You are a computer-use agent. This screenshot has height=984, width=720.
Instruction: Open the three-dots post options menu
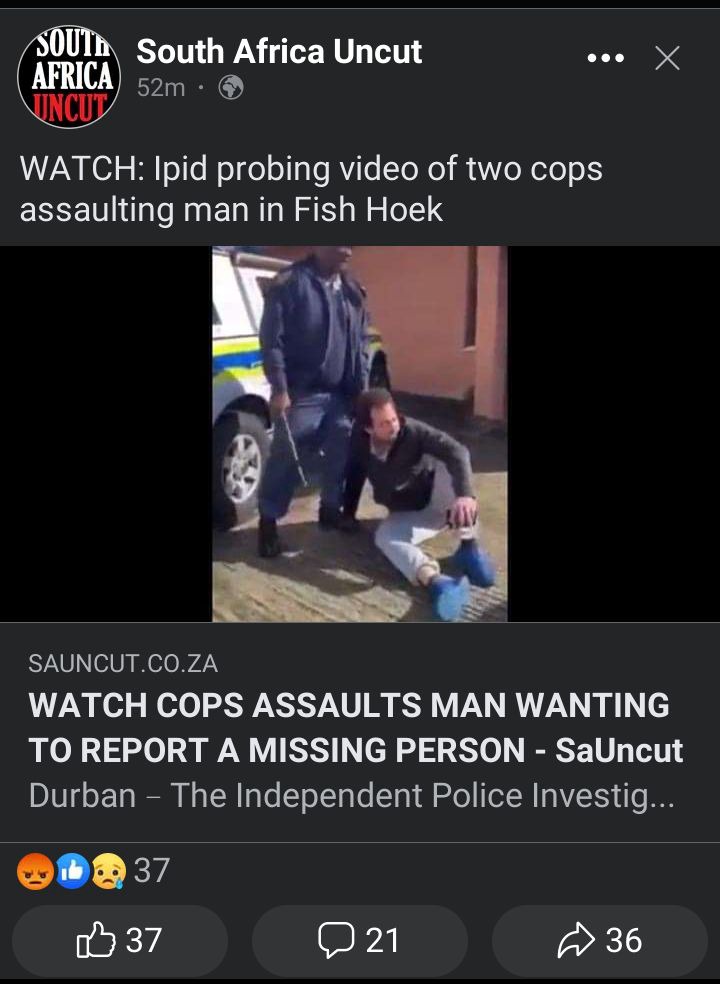pyautogui.click(x=606, y=58)
